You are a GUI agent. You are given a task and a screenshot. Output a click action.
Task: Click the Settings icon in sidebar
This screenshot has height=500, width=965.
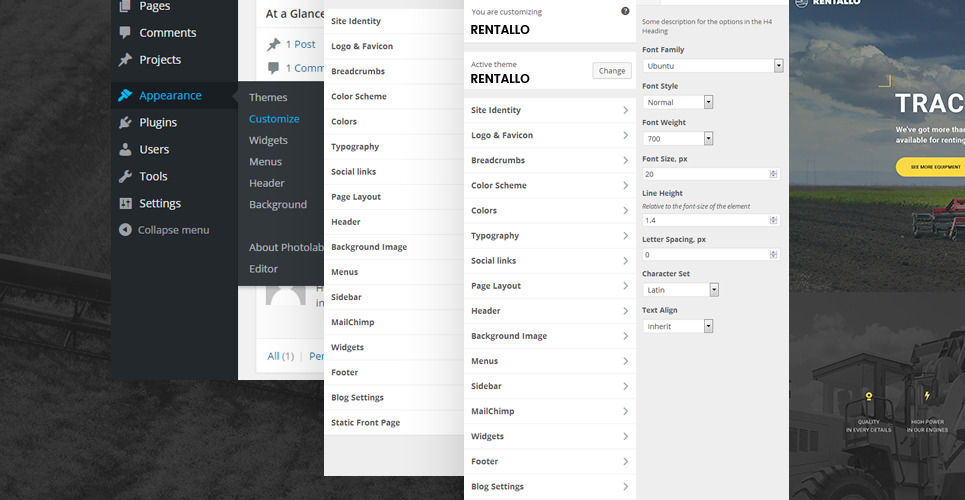point(125,204)
